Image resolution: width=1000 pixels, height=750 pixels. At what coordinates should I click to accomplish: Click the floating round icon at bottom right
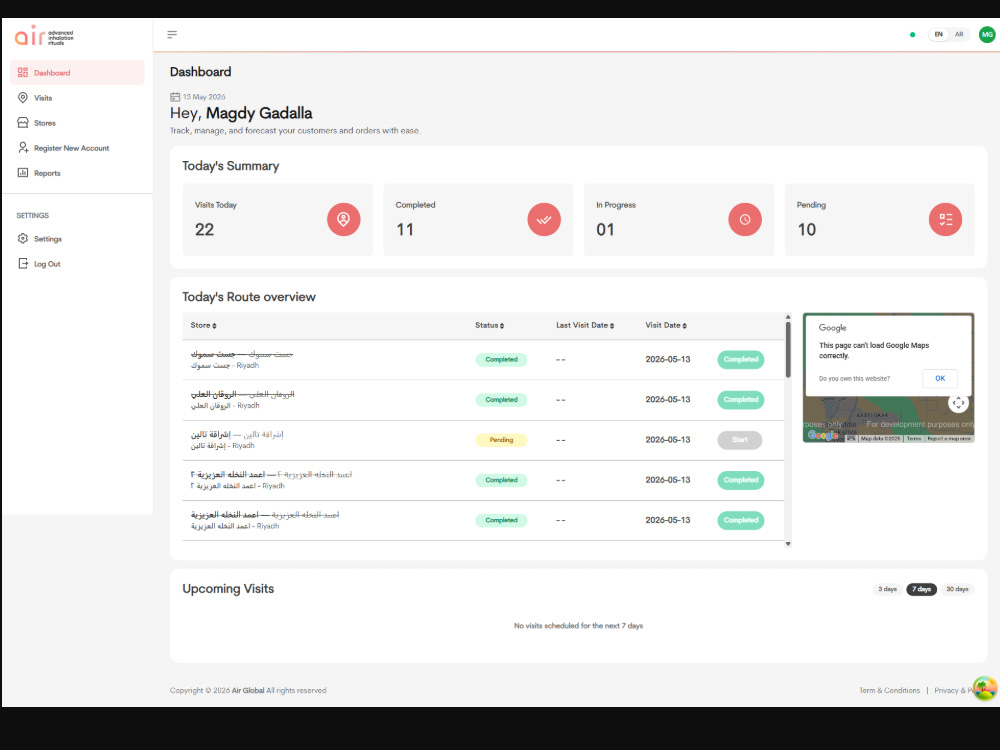coord(985,688)
